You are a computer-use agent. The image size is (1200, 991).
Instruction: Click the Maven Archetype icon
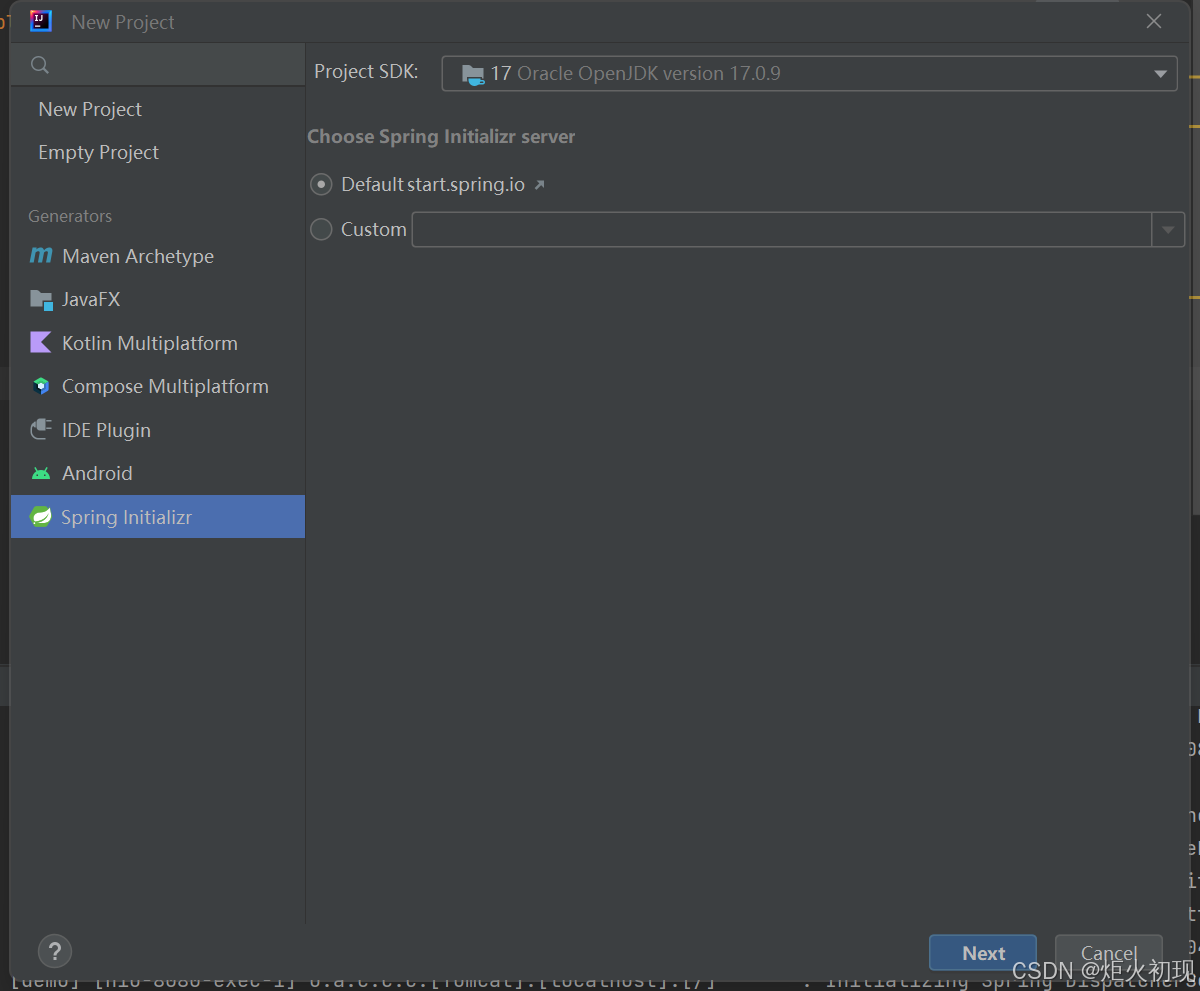[x=41, y=256]
